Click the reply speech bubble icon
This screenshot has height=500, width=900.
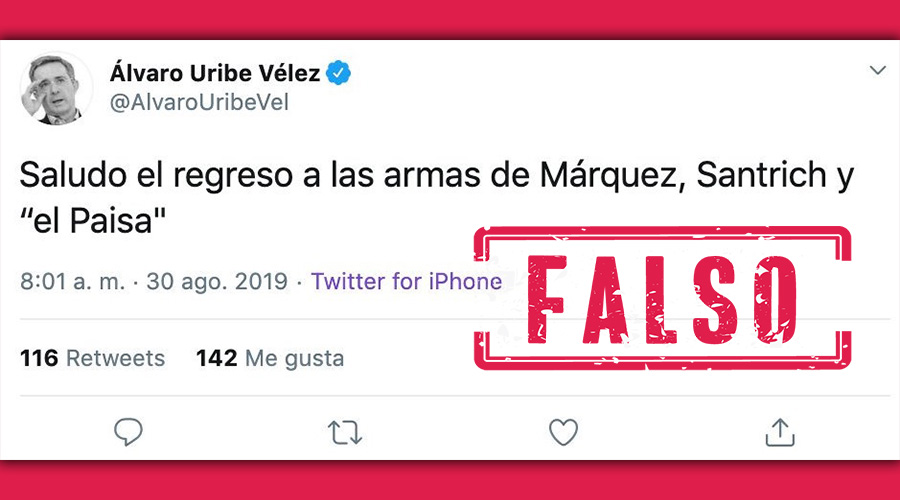[128, 432]
